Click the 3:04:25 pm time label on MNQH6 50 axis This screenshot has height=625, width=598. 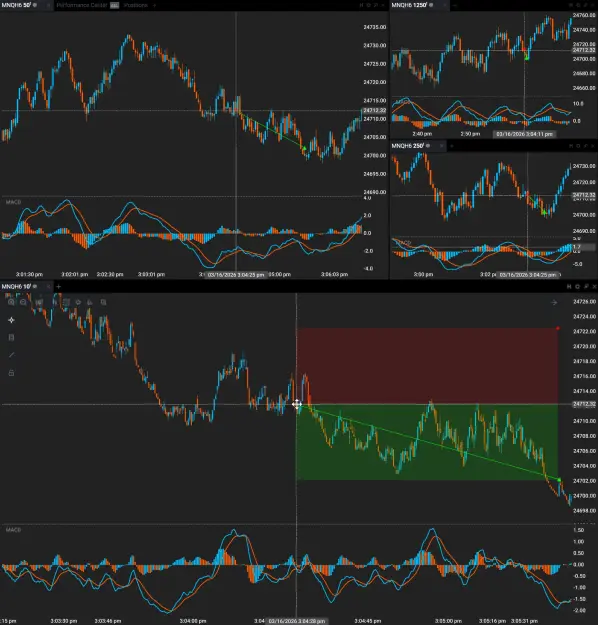236,275
